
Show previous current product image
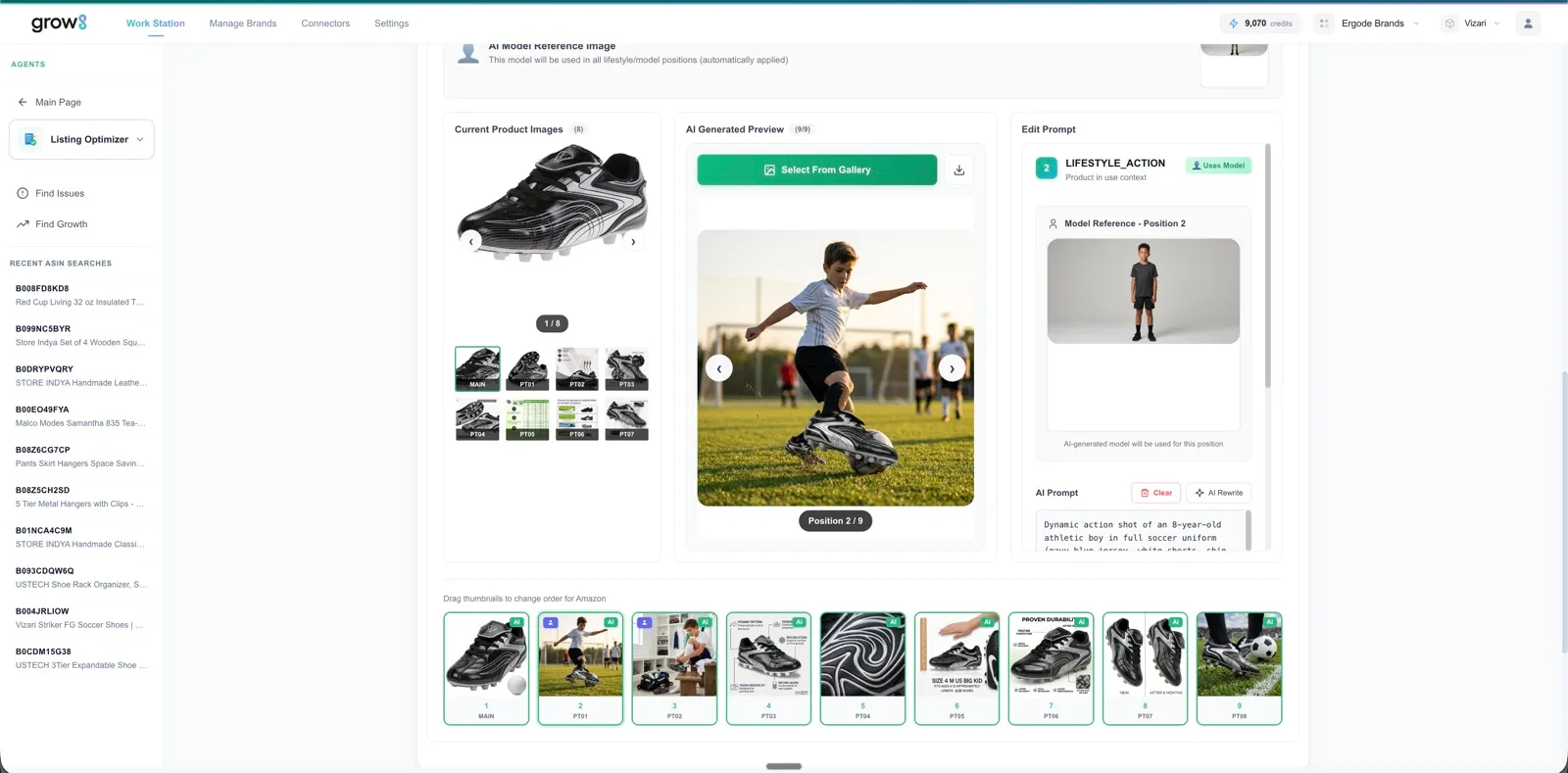(471, 241)
